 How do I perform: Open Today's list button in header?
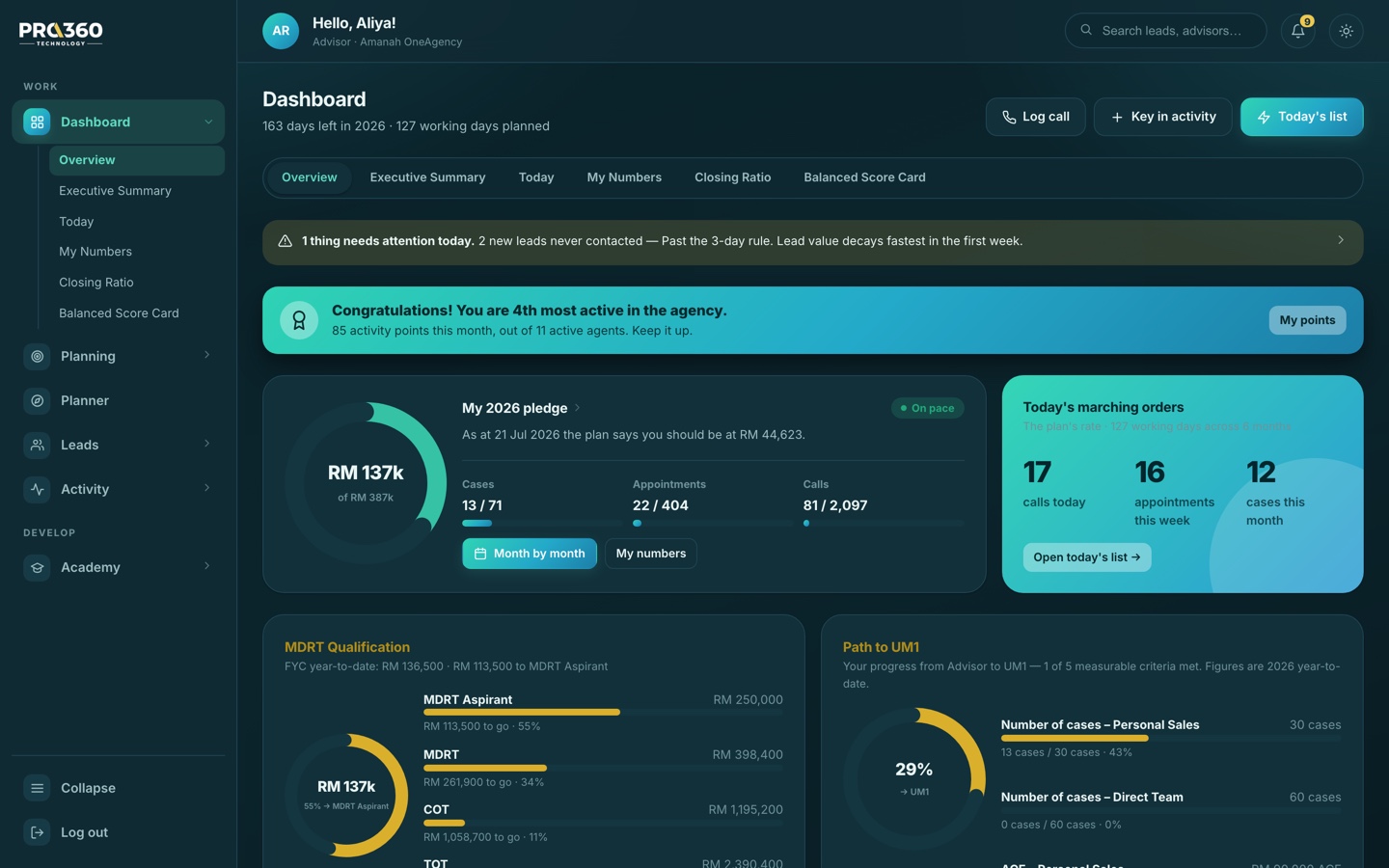[1302, 117]
